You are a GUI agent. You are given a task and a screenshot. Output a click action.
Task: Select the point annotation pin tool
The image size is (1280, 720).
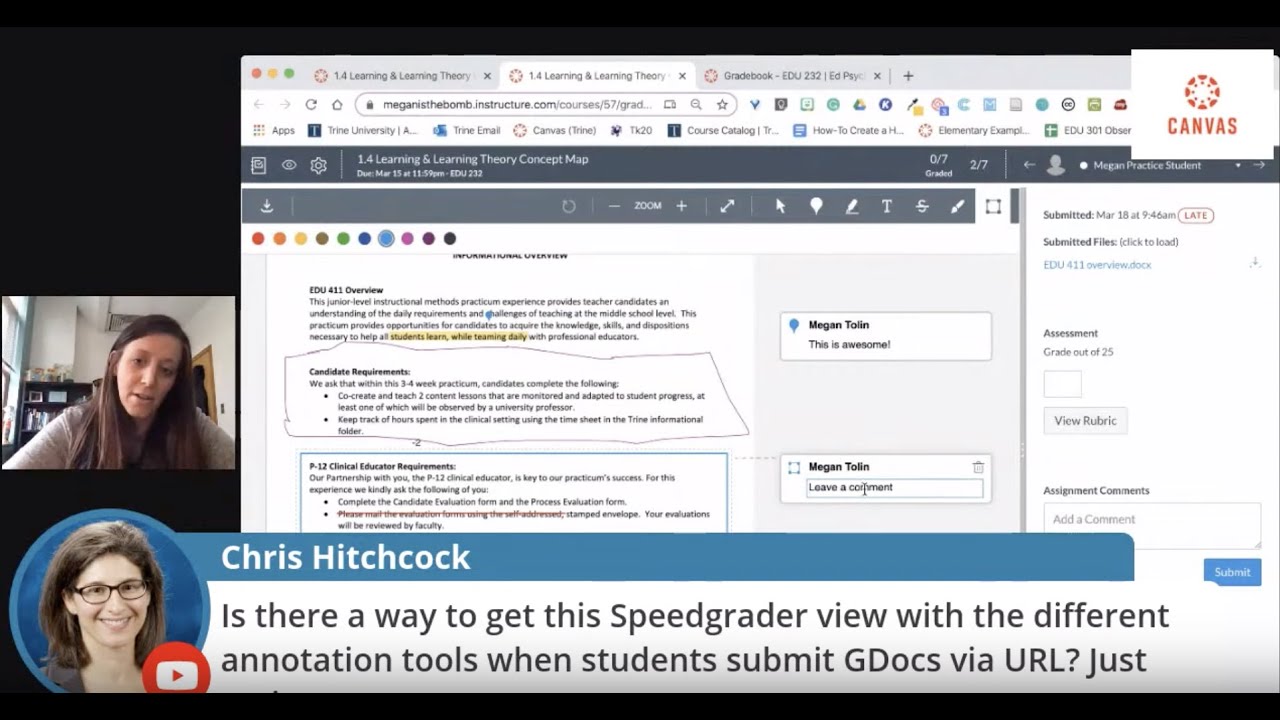point(816,206)
